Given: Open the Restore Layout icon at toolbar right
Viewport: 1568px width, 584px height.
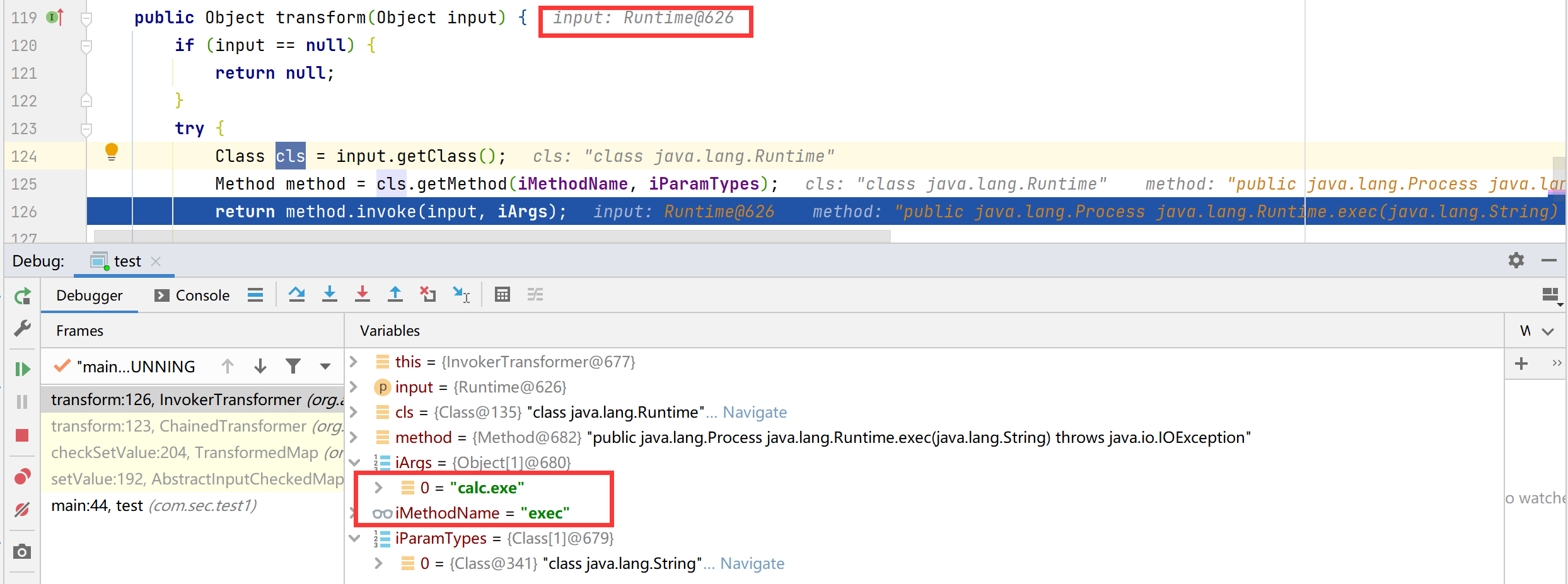Looking at the screenshot, I should [x=1551, y=295].
